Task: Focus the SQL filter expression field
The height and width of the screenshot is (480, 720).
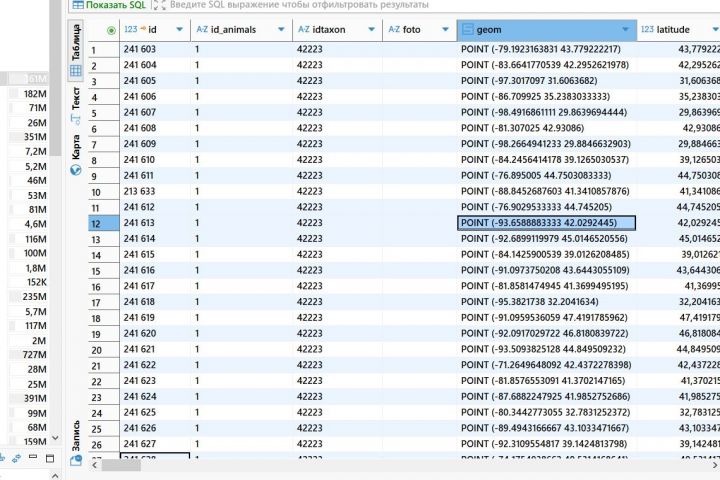Action: (x=298, y=5)
